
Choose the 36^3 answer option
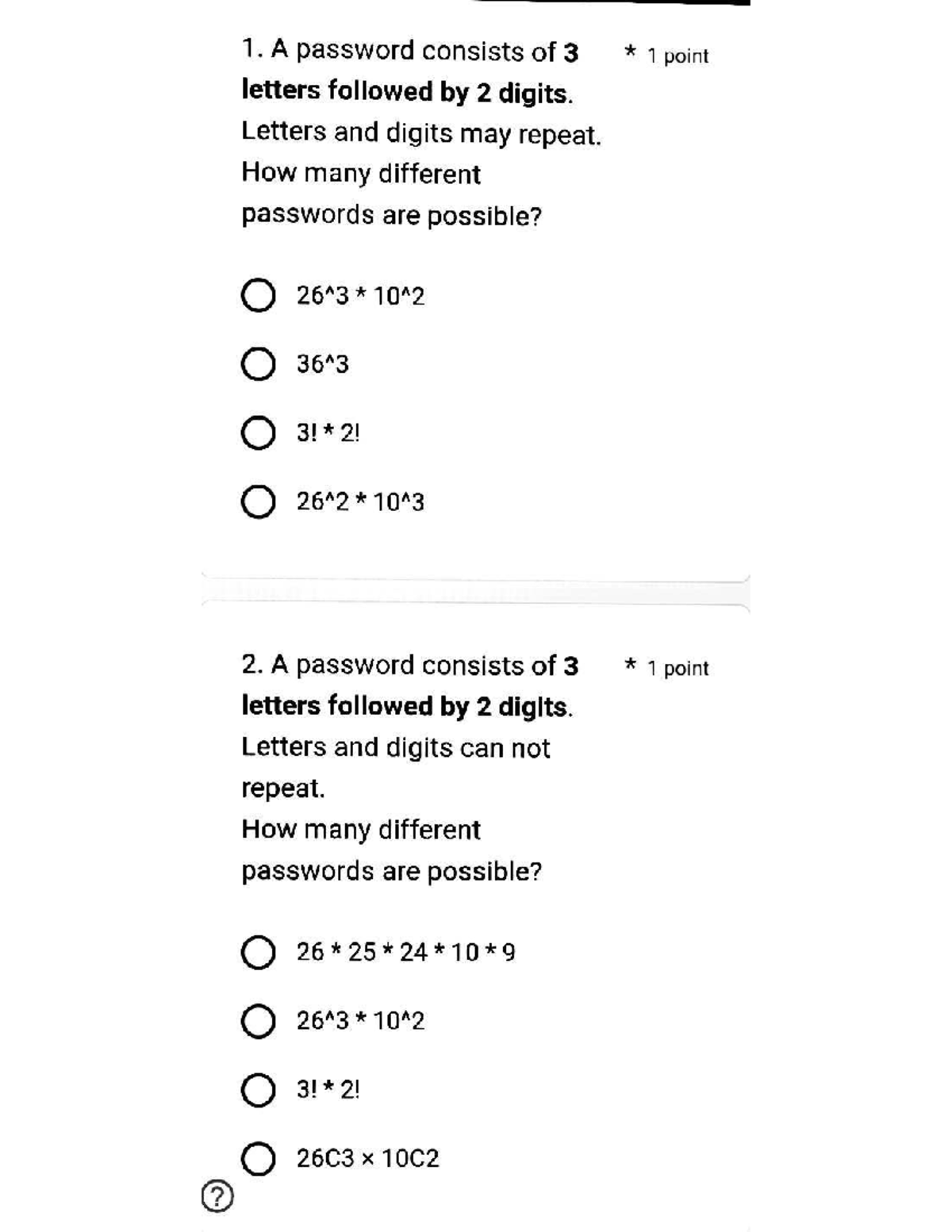[258, 365]
